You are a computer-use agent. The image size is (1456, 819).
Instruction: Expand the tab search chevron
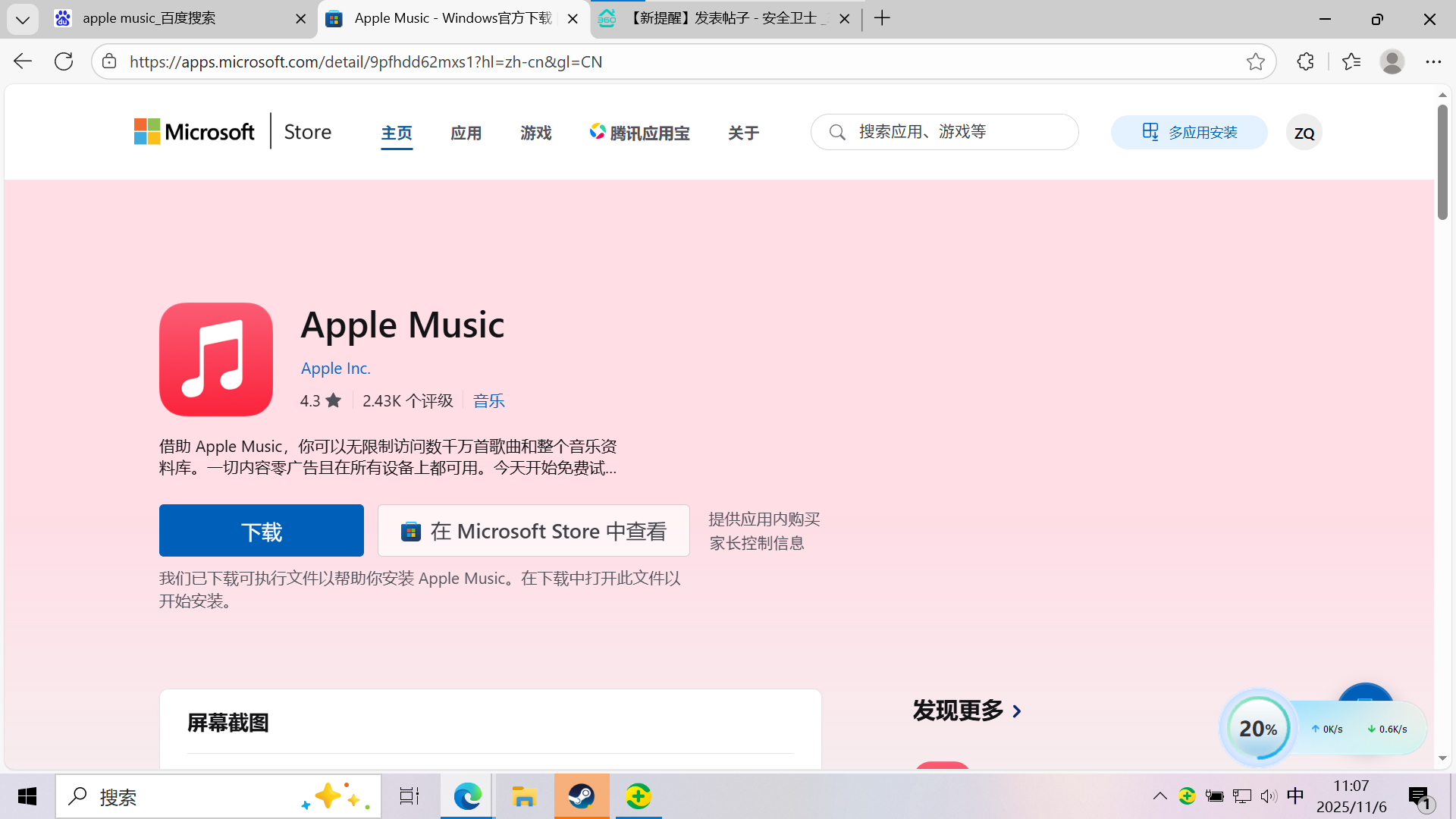point(23,19)
